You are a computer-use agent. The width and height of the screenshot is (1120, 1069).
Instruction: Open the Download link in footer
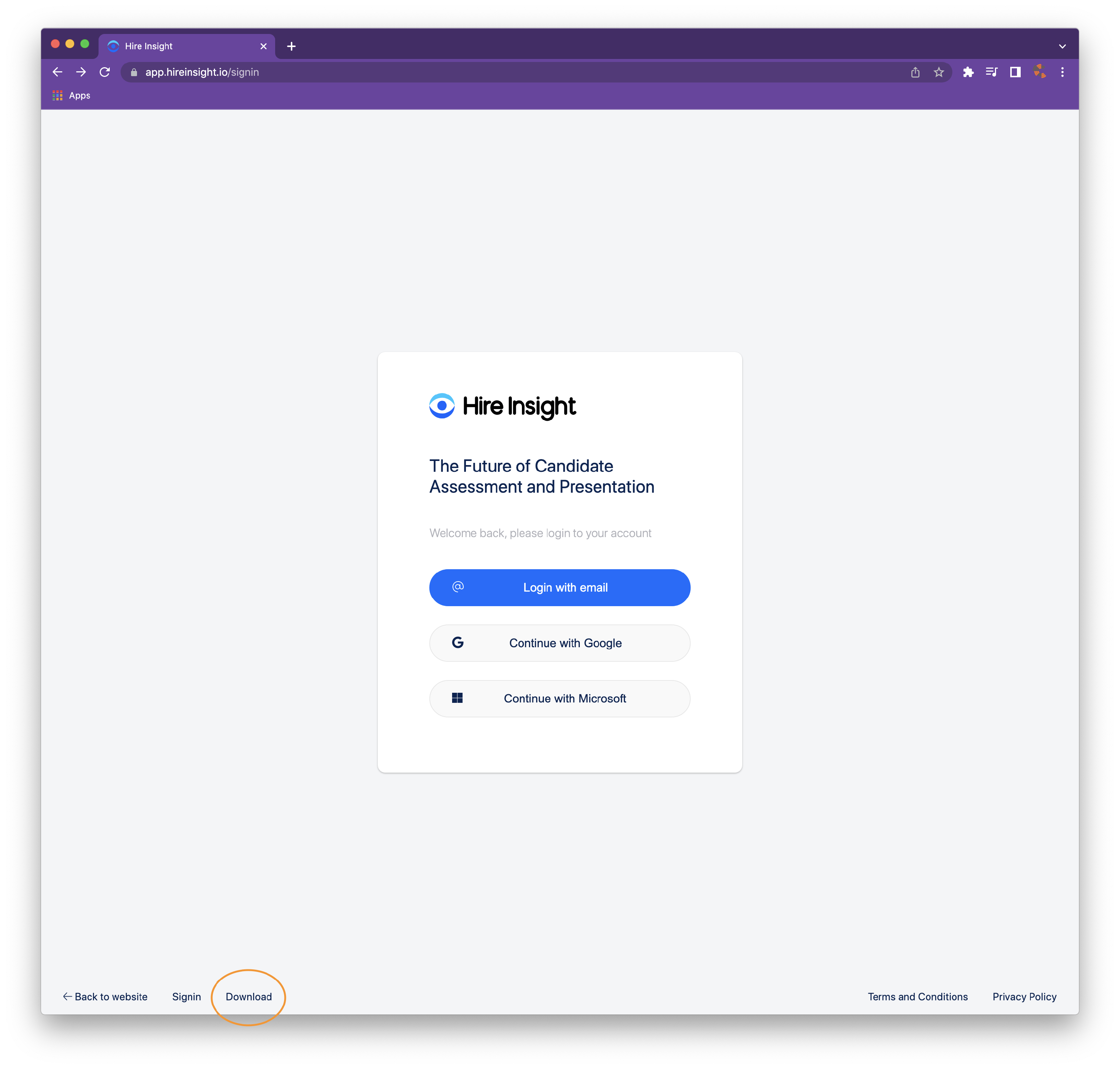[x=249, y=997]
